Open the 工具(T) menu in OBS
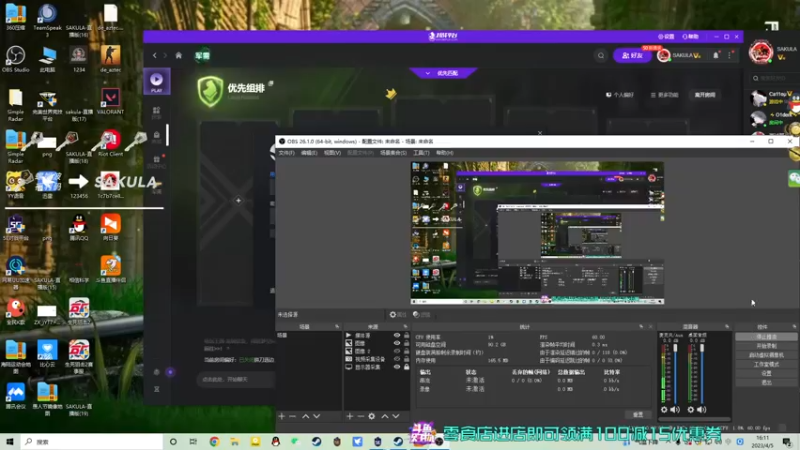 tap(421, 153)
